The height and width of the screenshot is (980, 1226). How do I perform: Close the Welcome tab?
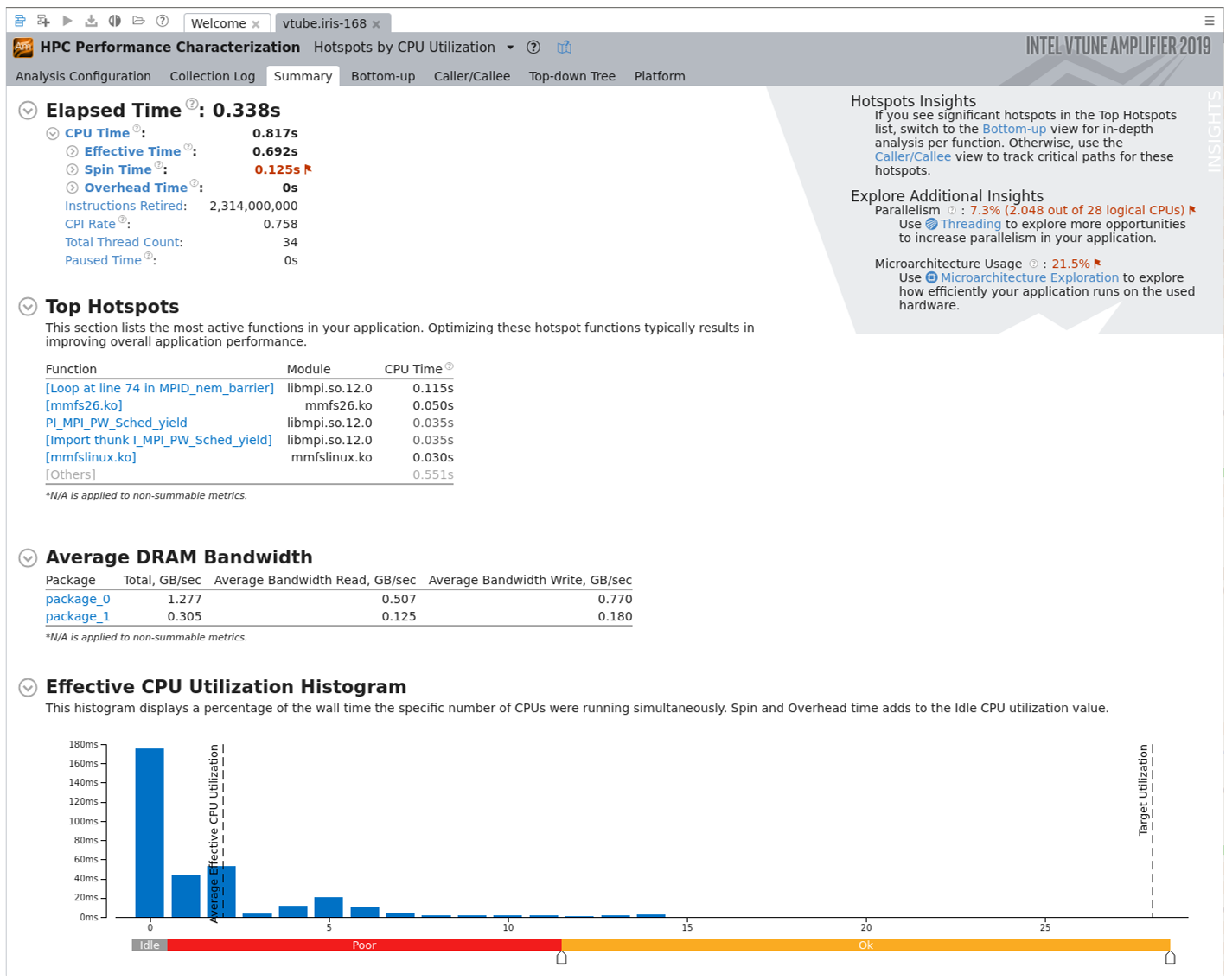coord(256,24)
